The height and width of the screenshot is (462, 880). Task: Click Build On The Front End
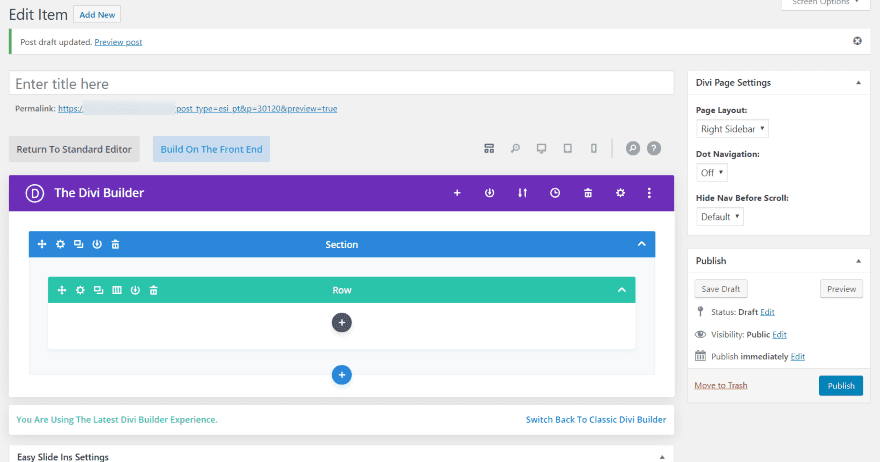212,149
